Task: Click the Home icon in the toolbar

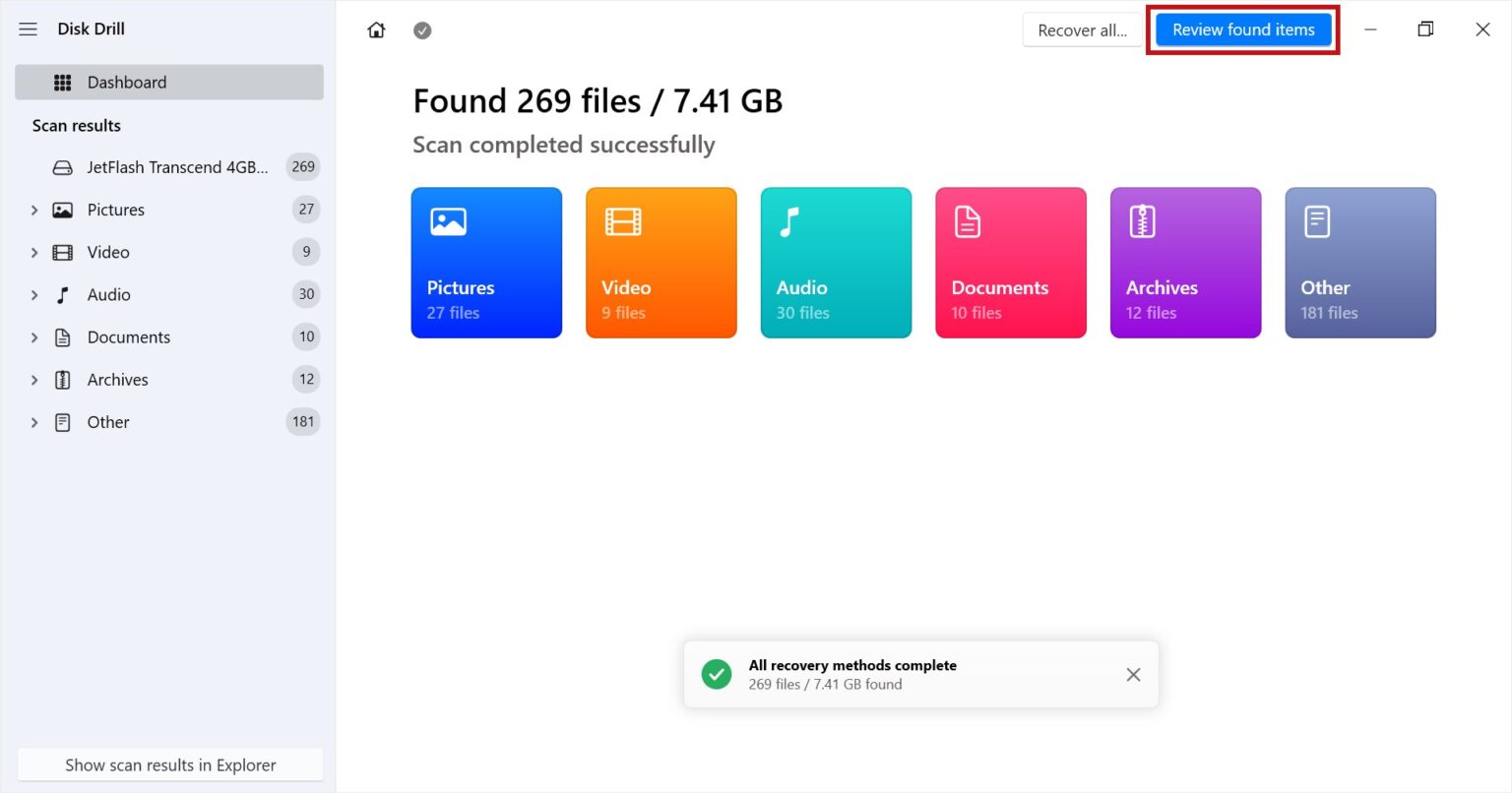Action: (376, 30)
